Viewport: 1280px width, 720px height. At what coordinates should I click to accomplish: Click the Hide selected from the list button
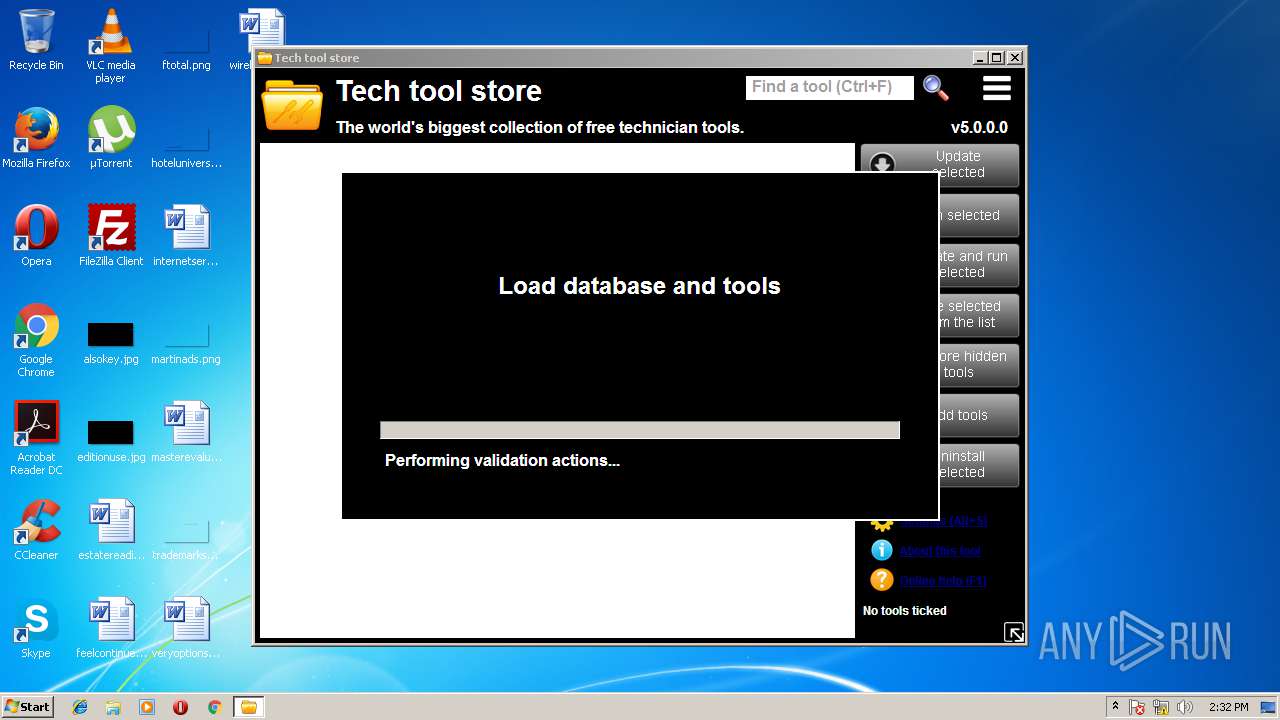click(978, 315)
